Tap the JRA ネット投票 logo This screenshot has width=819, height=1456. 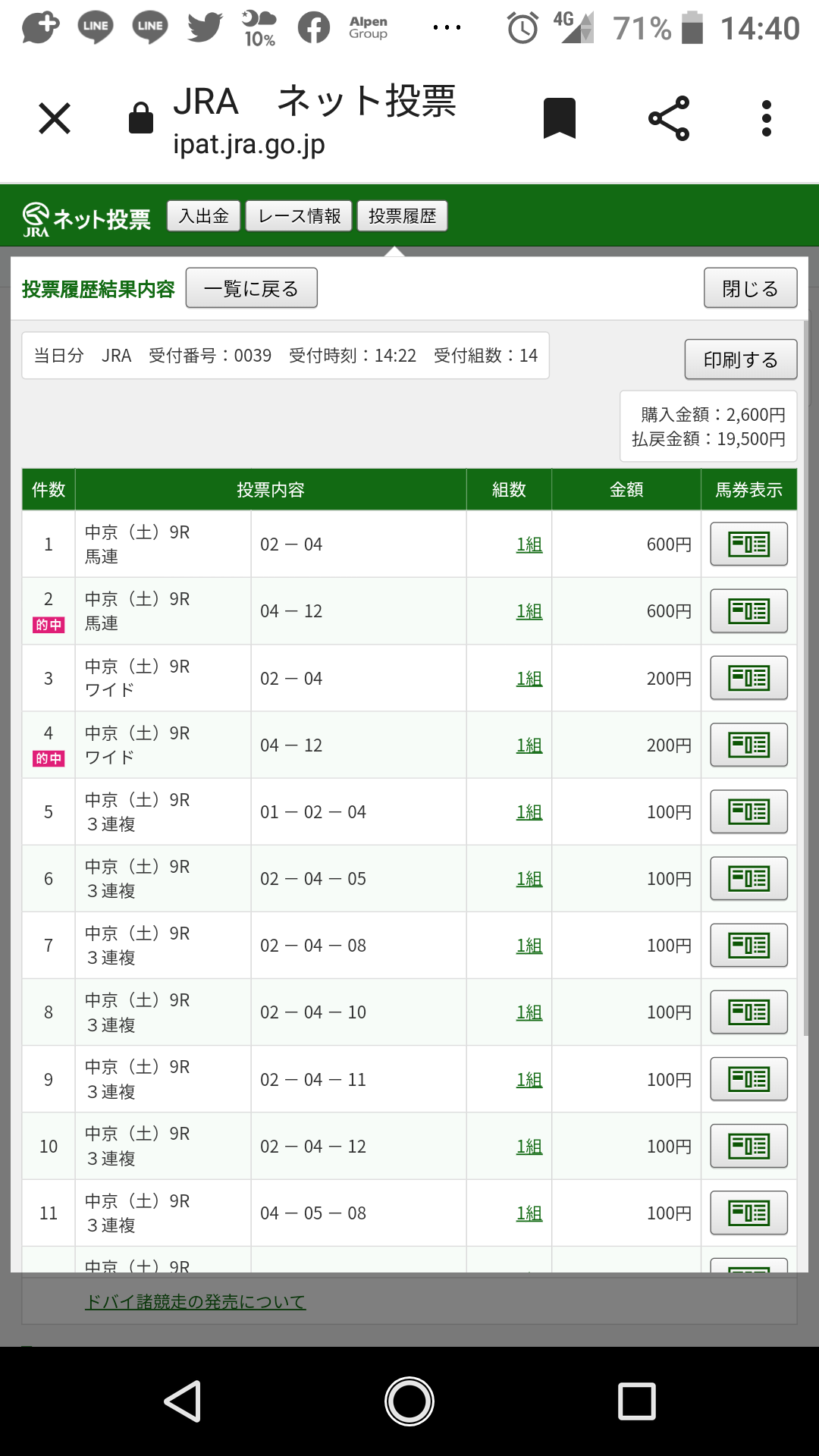point(86,218)
